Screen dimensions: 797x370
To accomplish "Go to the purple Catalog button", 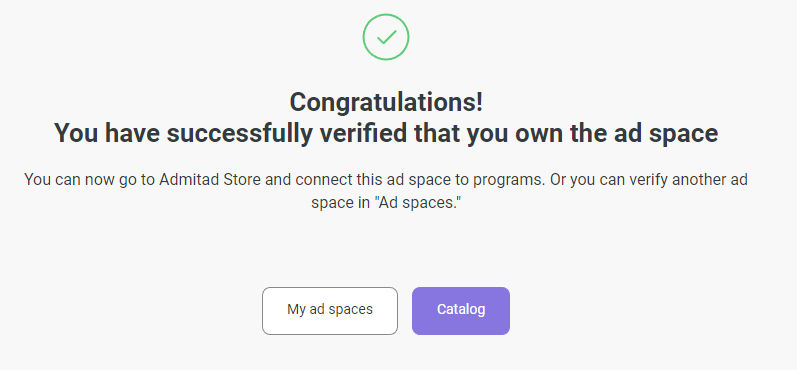I will click(x=461, y=311).
